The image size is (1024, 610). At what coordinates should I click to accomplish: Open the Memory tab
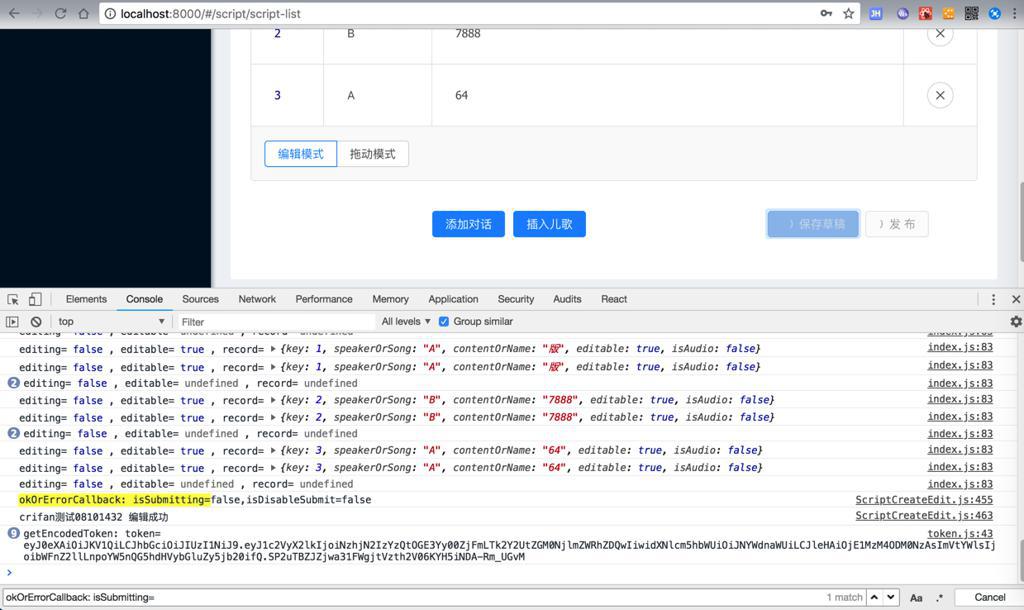[x=391, y=299]
